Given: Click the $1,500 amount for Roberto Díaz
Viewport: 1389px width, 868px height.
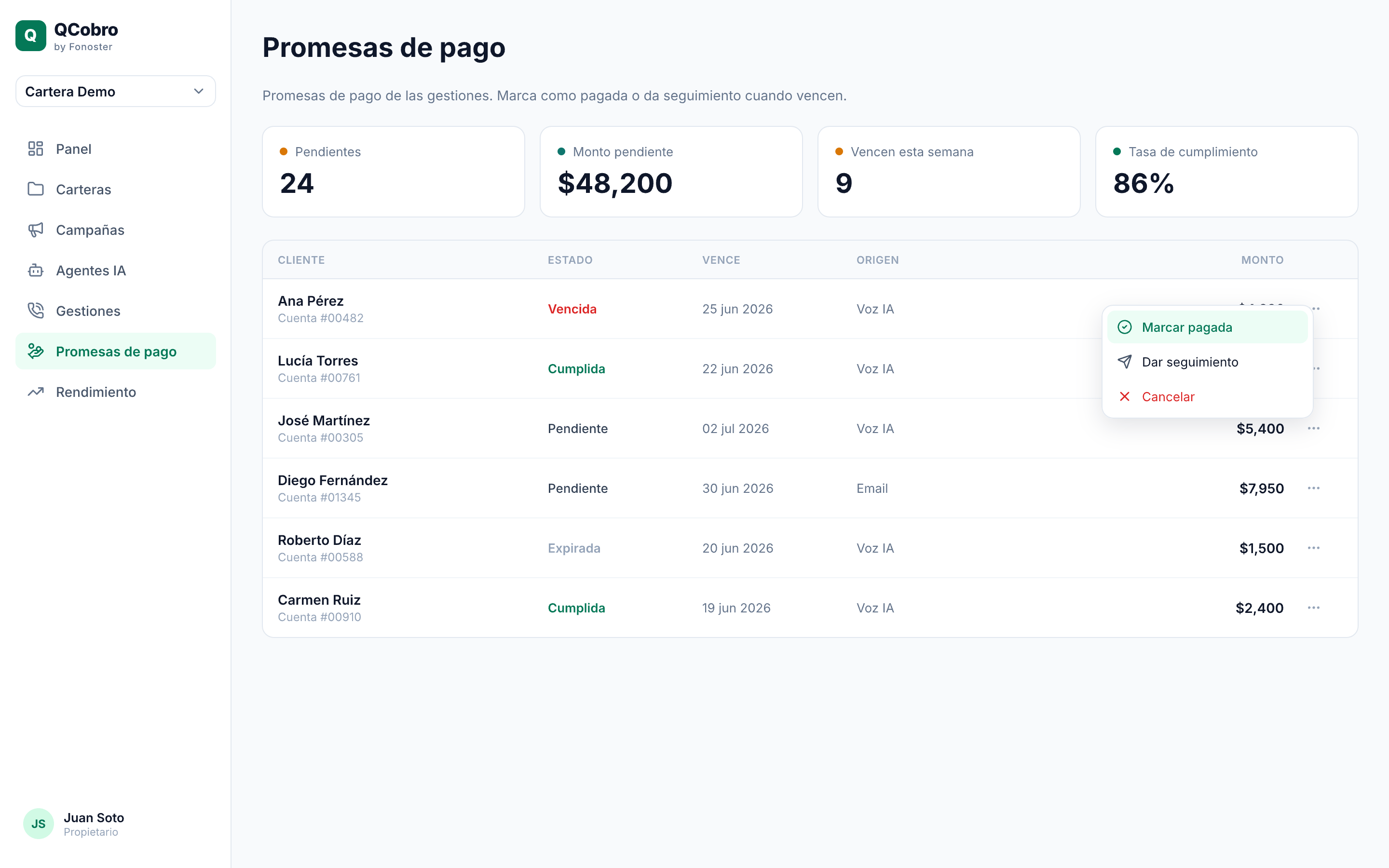Looking at the screenshot, I should point(1261,548).
